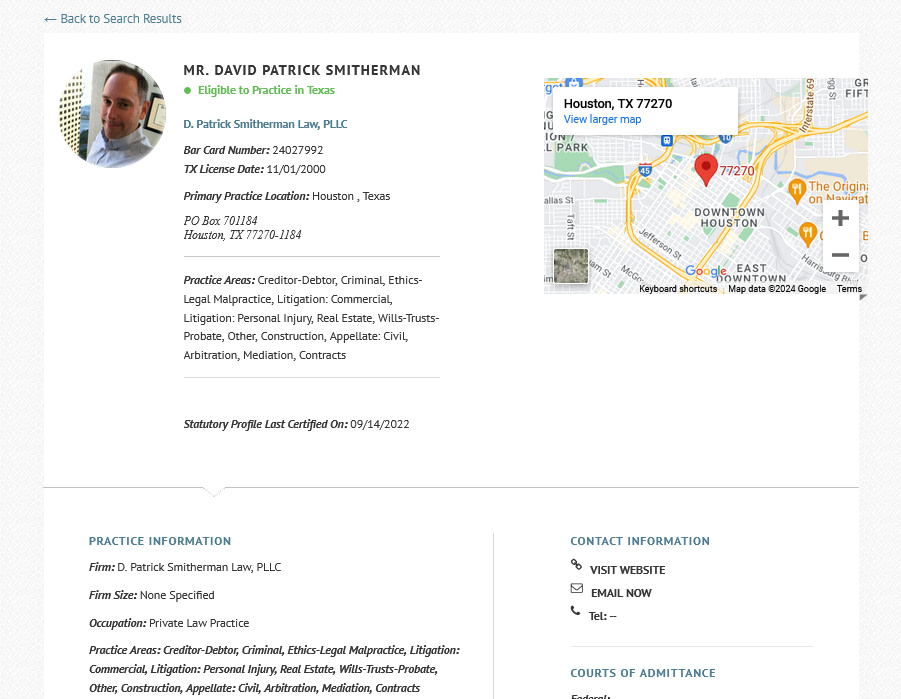Click Houston, TX 77270 map title
Screen dimensions: 901x699
pyautogui.click(x=618, y=104)
